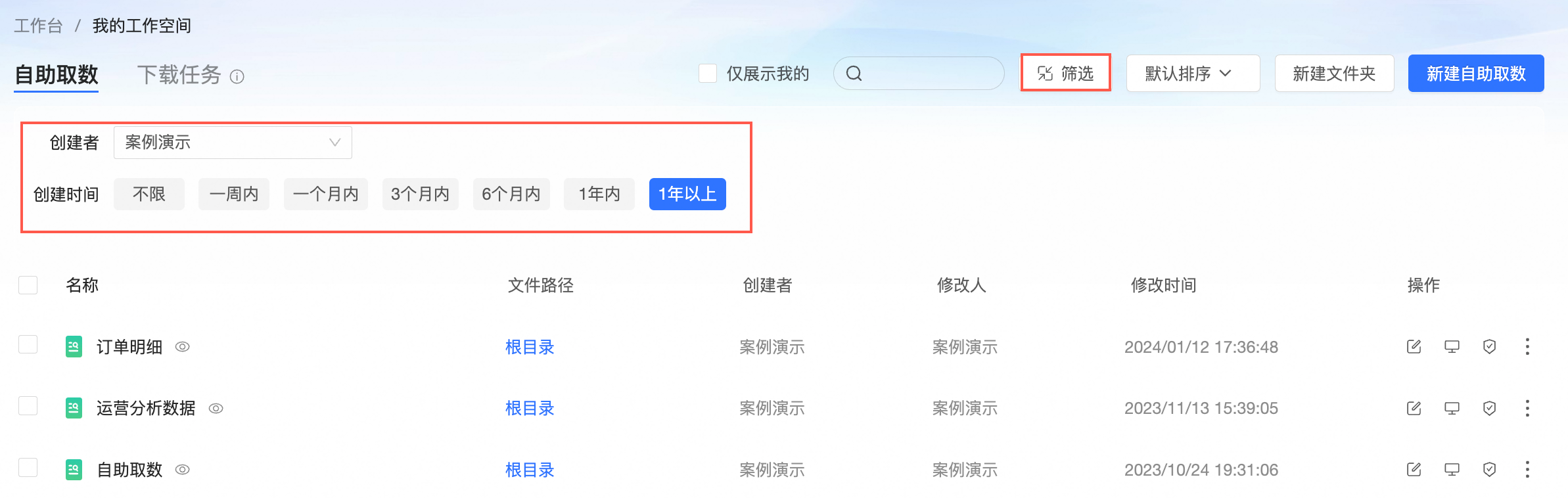Click the 文件路径 column header
The height and width of the screenshot is (498, 1568).
click(540, 285)
